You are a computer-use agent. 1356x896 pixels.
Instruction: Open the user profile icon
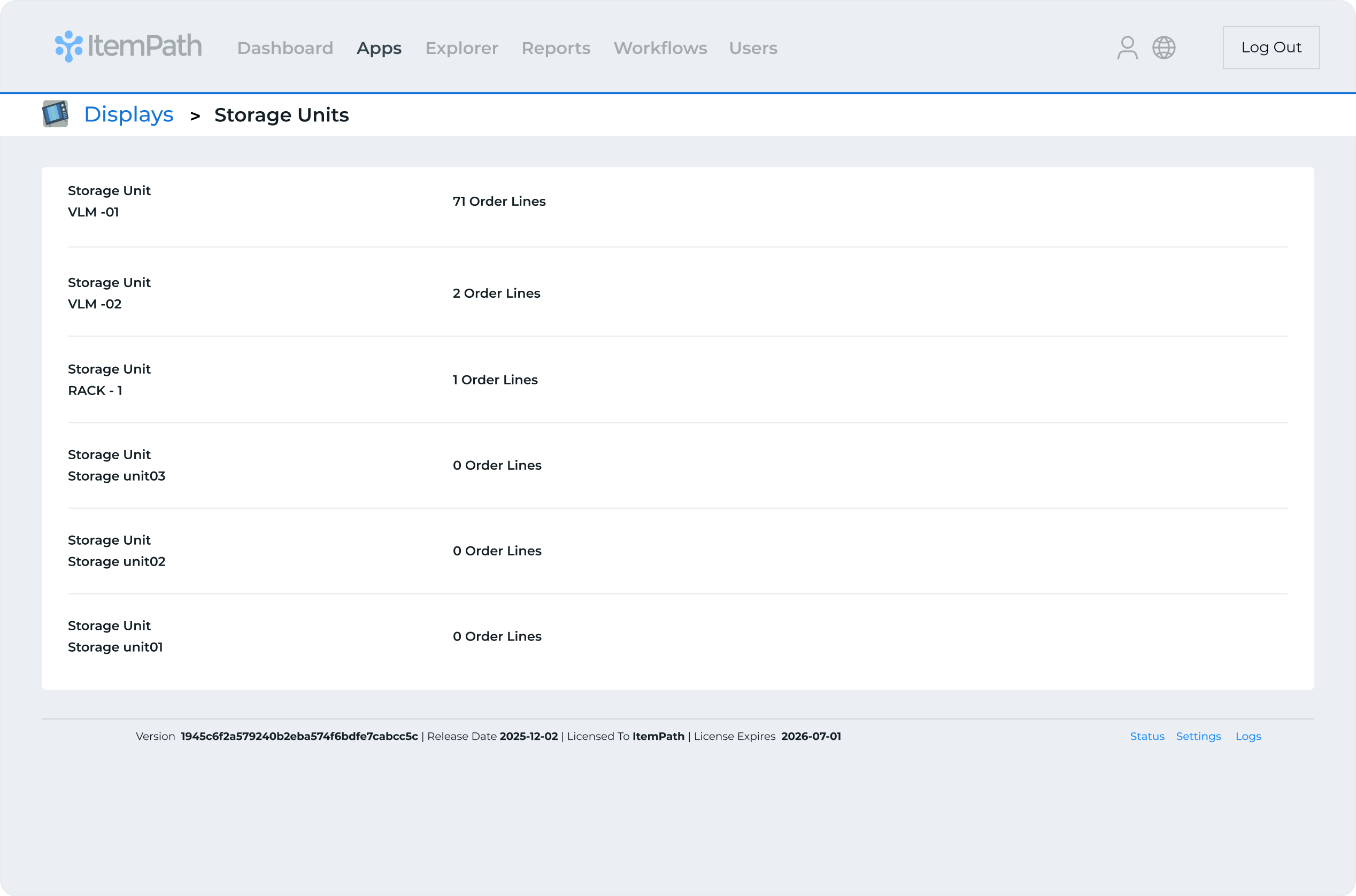pos(1127,48)
